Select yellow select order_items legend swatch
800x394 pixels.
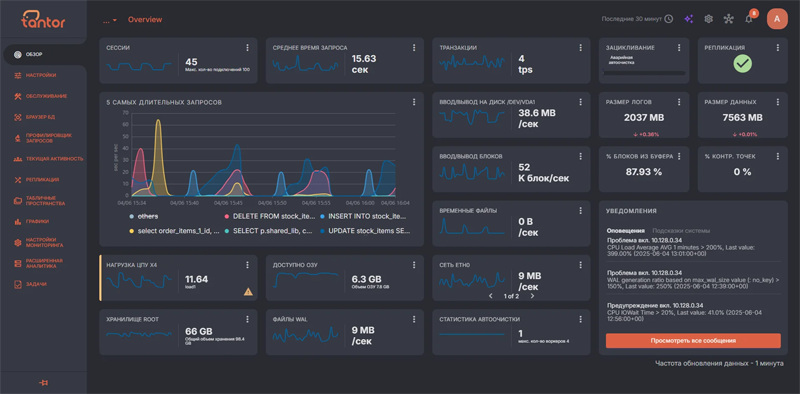(132, 231)
